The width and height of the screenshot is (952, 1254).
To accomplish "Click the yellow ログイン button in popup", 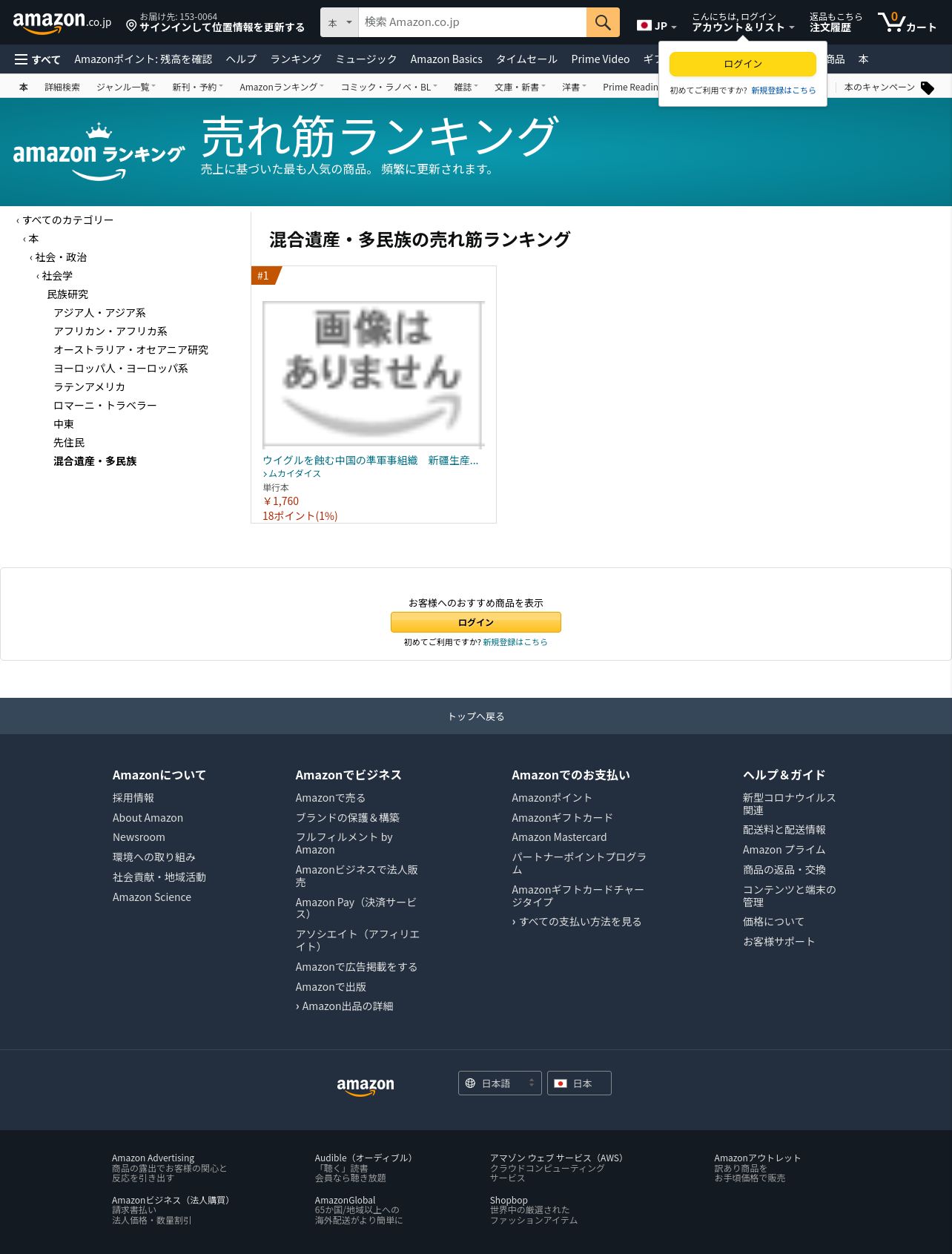I will coord(743,64).
